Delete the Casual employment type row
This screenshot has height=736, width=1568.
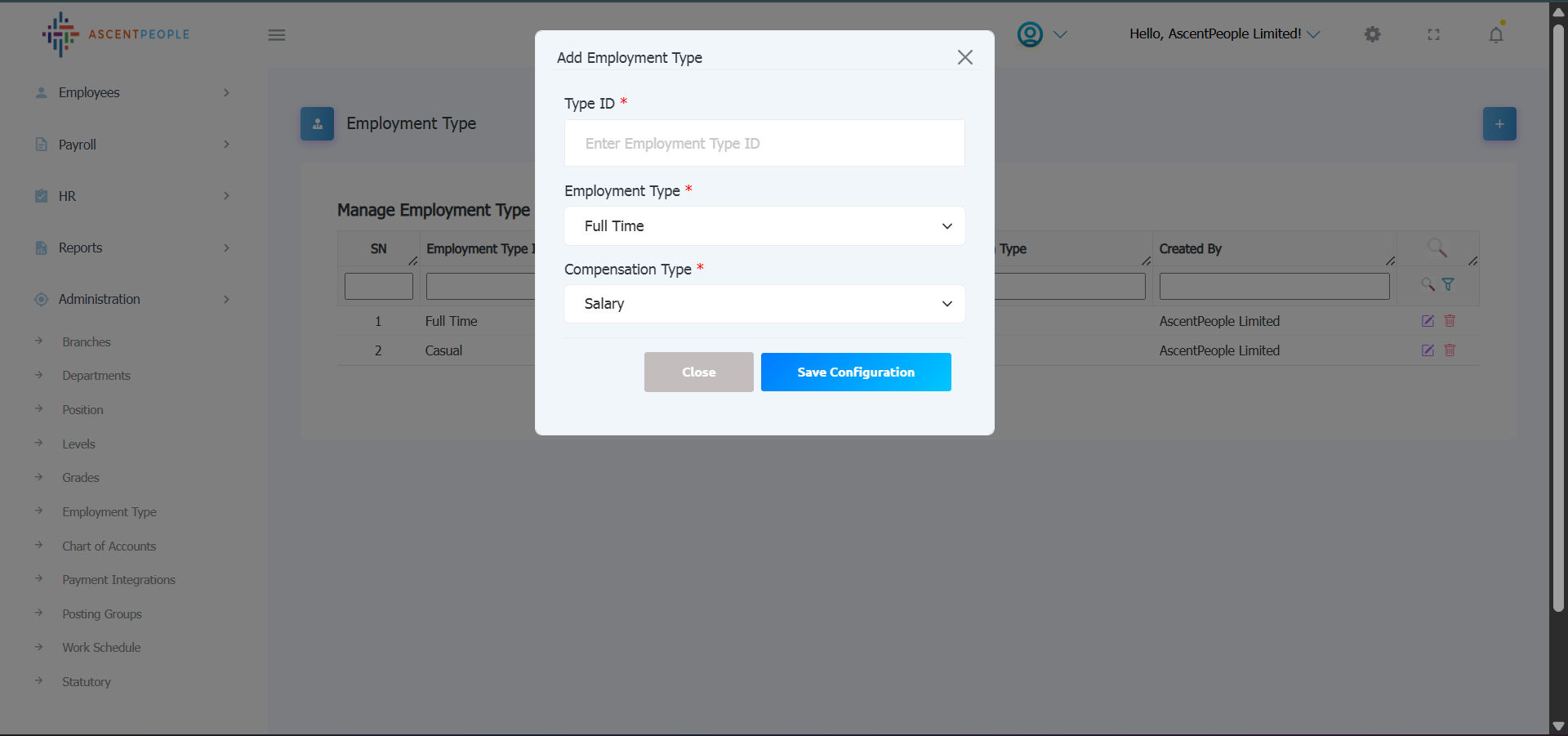point(1450,350)
